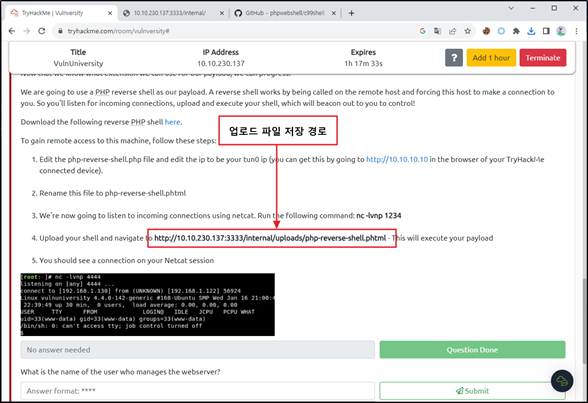Click the page vertical scrollbar
The width and height of the screenshot is (588, 403).
[585, 321]
